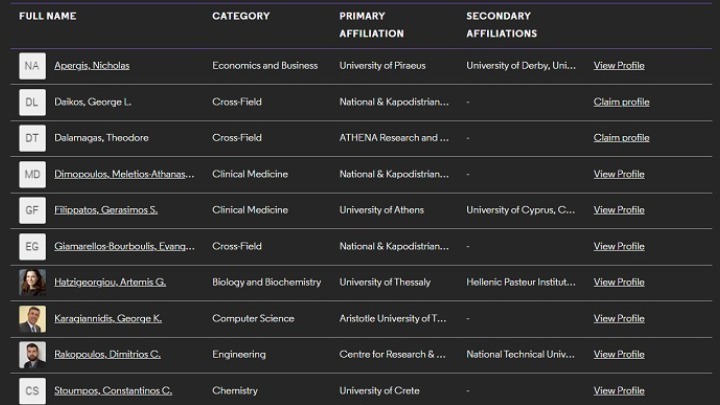
Task: Open the Apergis, Nicholas name link
Action: coord(91,66)
